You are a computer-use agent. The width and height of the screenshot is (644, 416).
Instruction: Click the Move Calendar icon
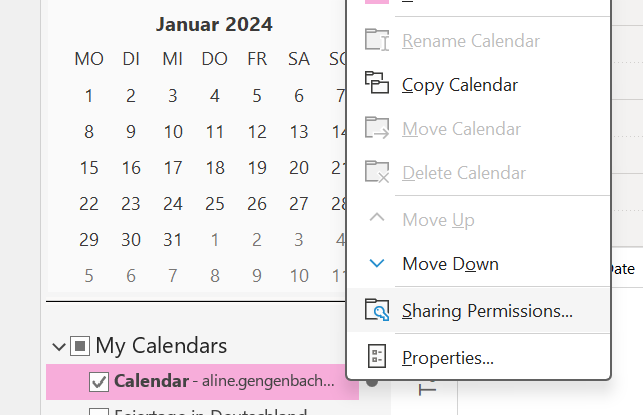pos(376,128)
